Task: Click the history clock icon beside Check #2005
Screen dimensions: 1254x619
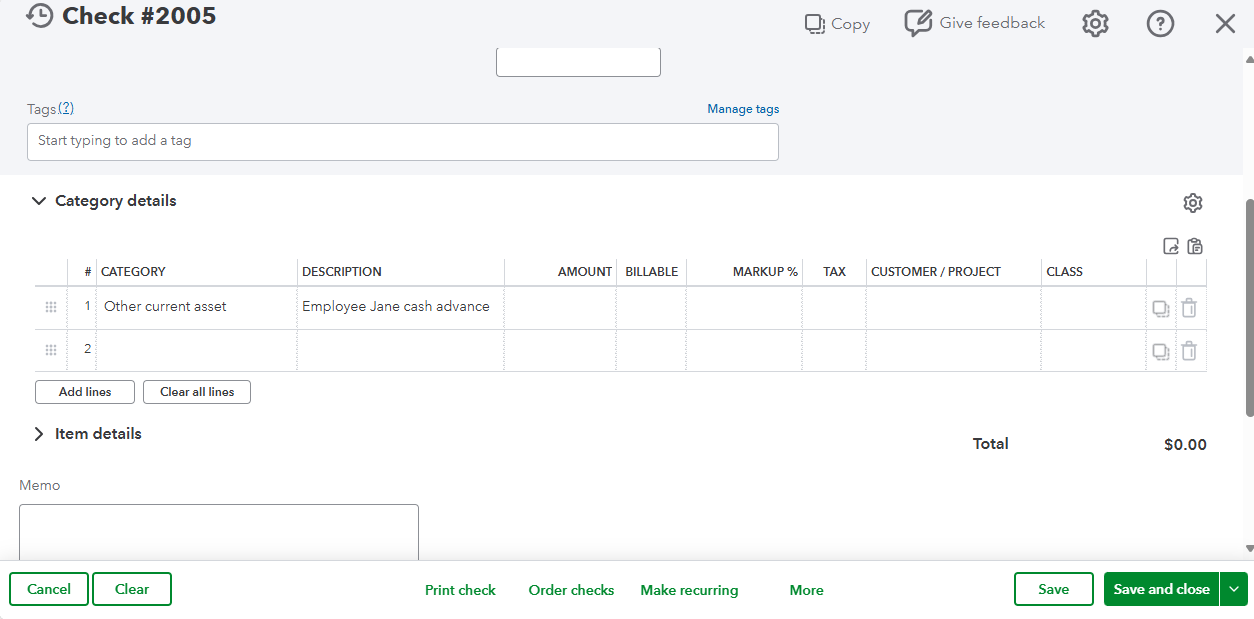Action: pos(39,16)
